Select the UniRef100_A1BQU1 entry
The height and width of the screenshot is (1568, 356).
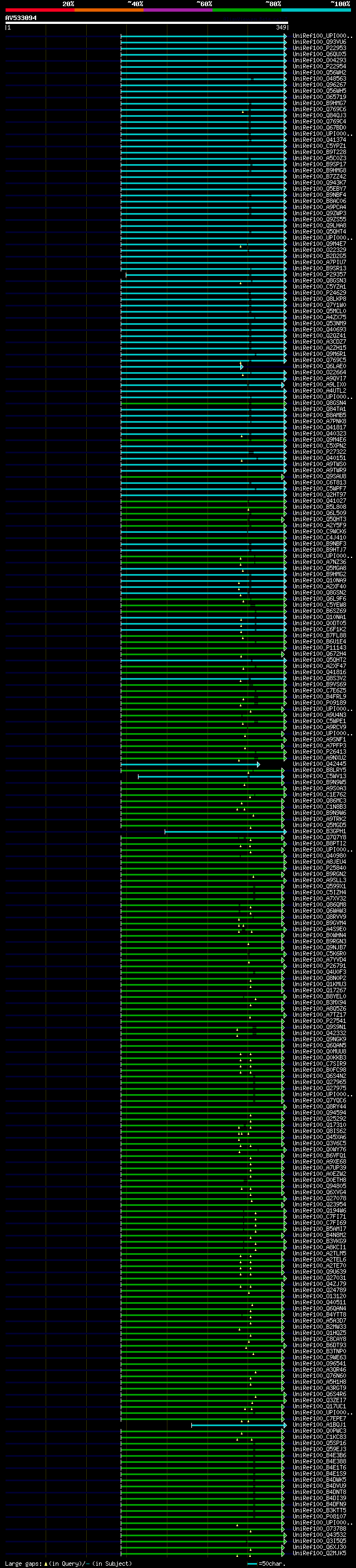tap(319, 1425)
